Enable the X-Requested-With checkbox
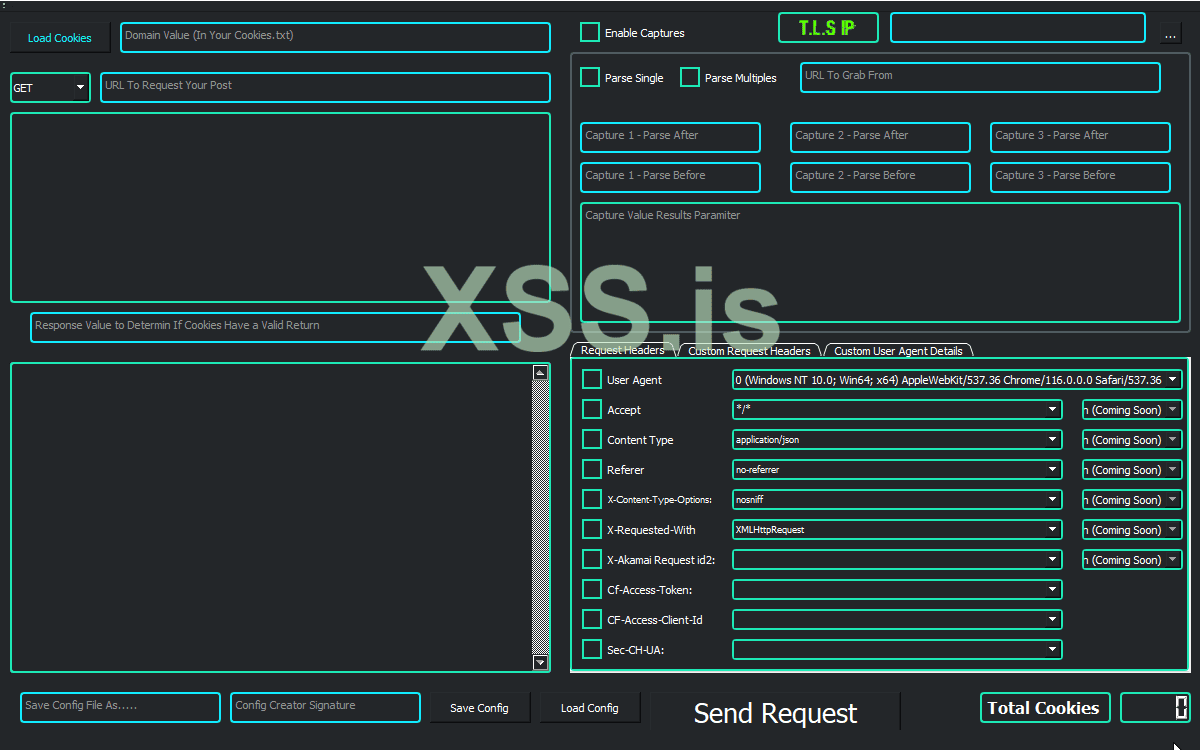This screenshot has height=750, width=1200. pyautogui.click(x=592, y=529)
